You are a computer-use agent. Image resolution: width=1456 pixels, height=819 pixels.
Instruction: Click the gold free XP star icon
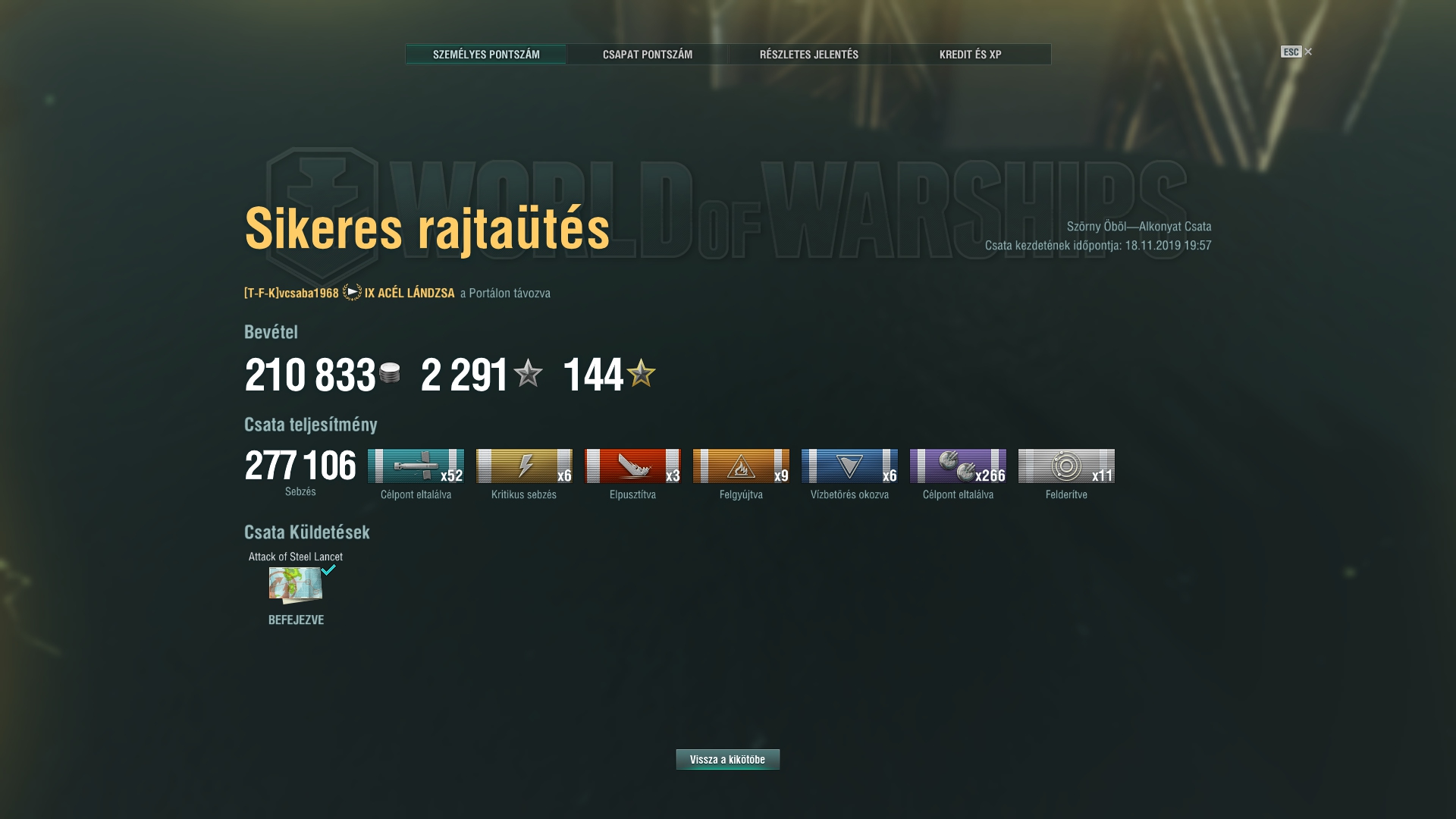(641, 373)
